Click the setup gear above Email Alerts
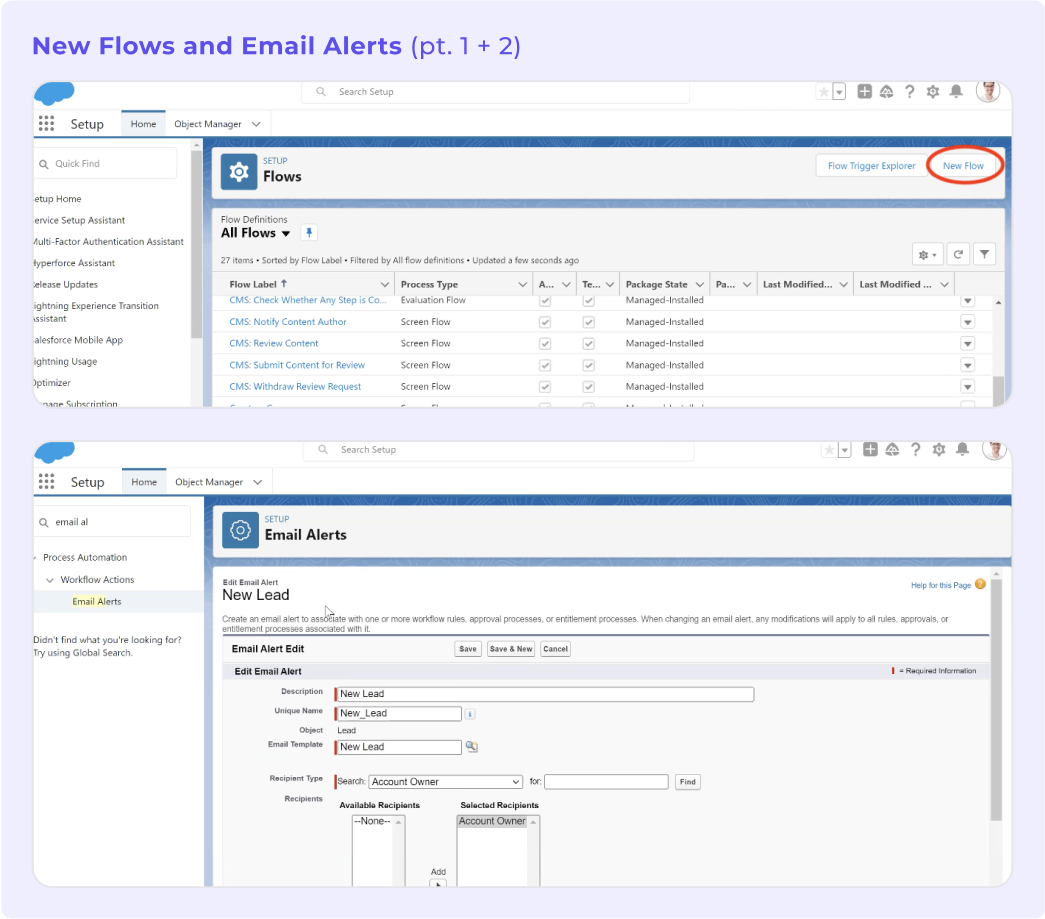 point(938,450)
